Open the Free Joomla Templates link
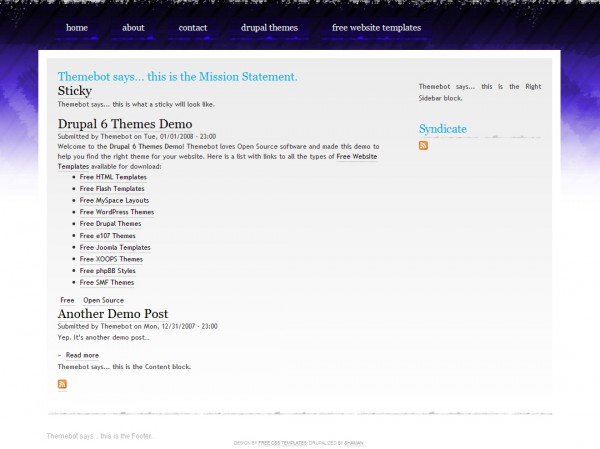Viewport: 600px width, 449px height. click(115, 247)
